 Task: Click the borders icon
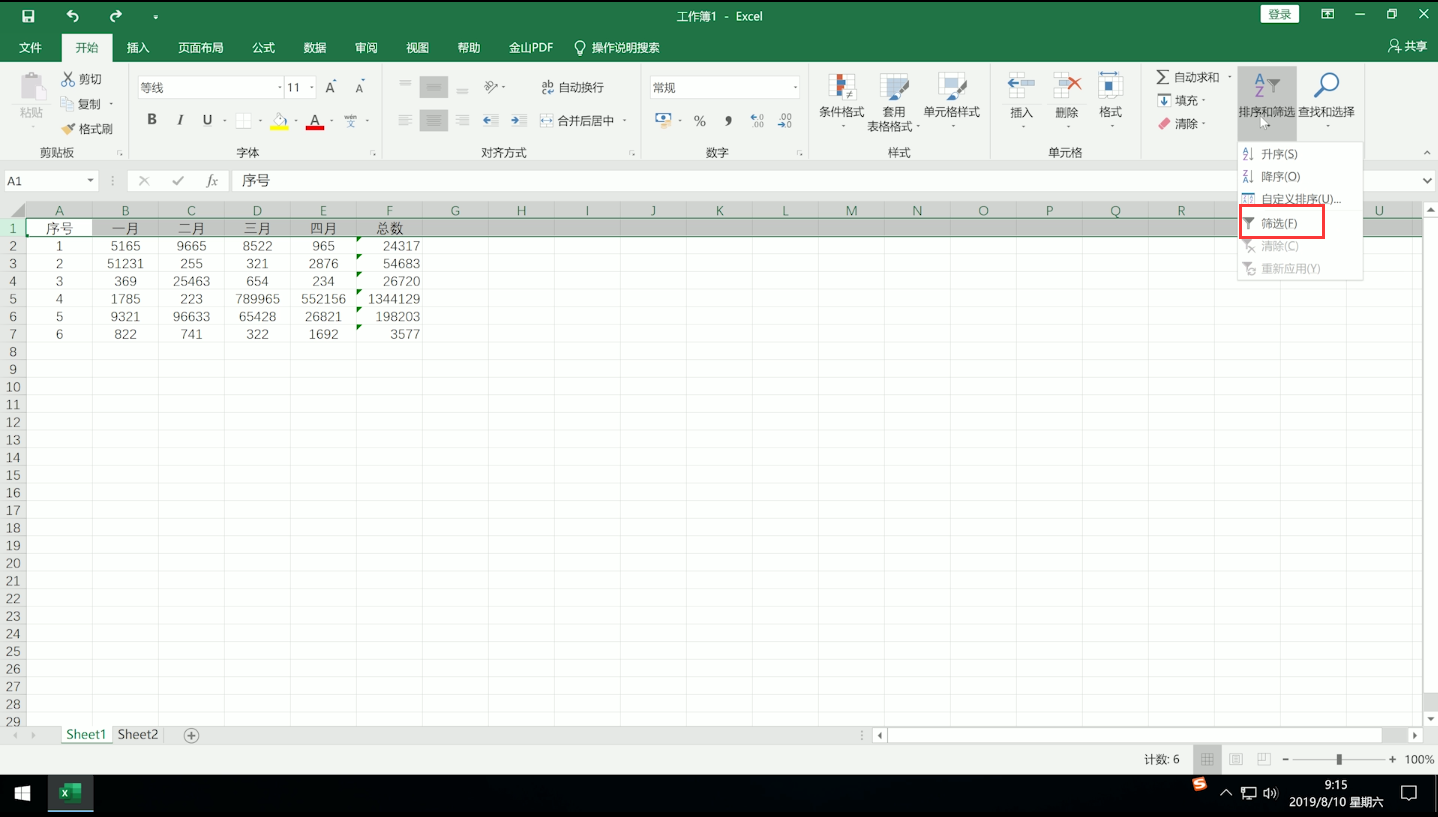243,121
